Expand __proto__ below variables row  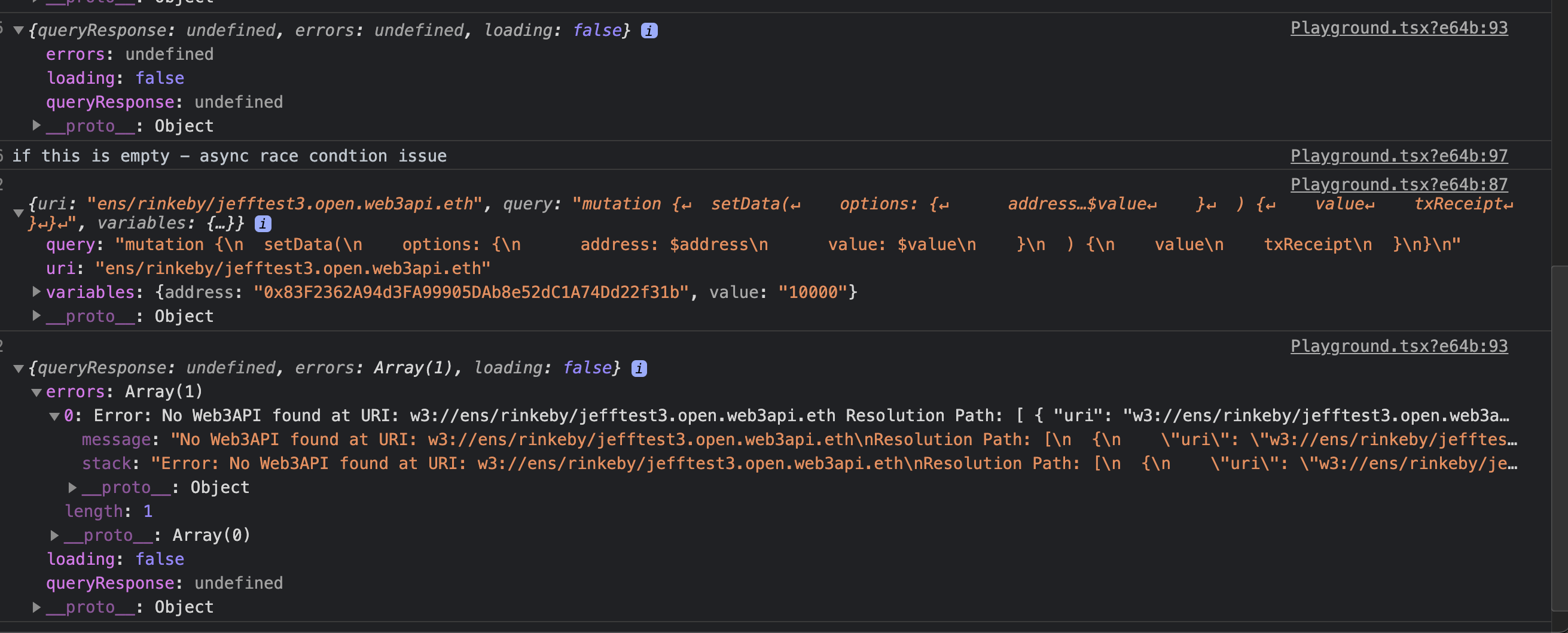36,315
